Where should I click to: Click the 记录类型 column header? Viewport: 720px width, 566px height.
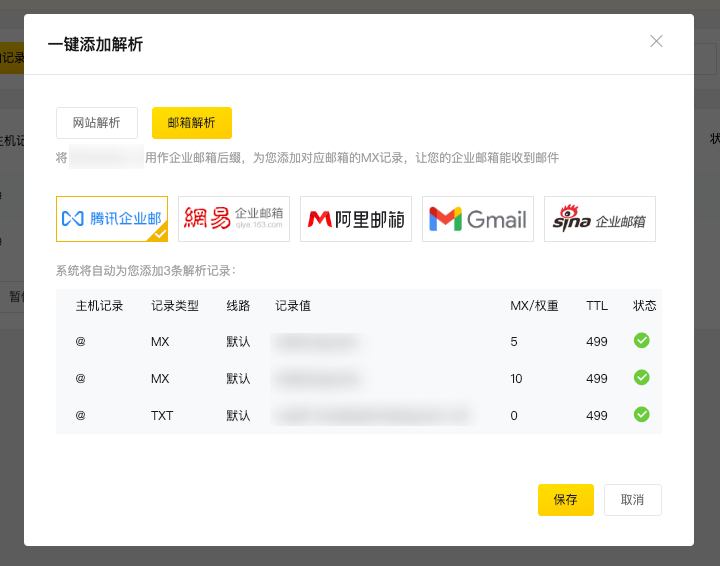[175, 306]
